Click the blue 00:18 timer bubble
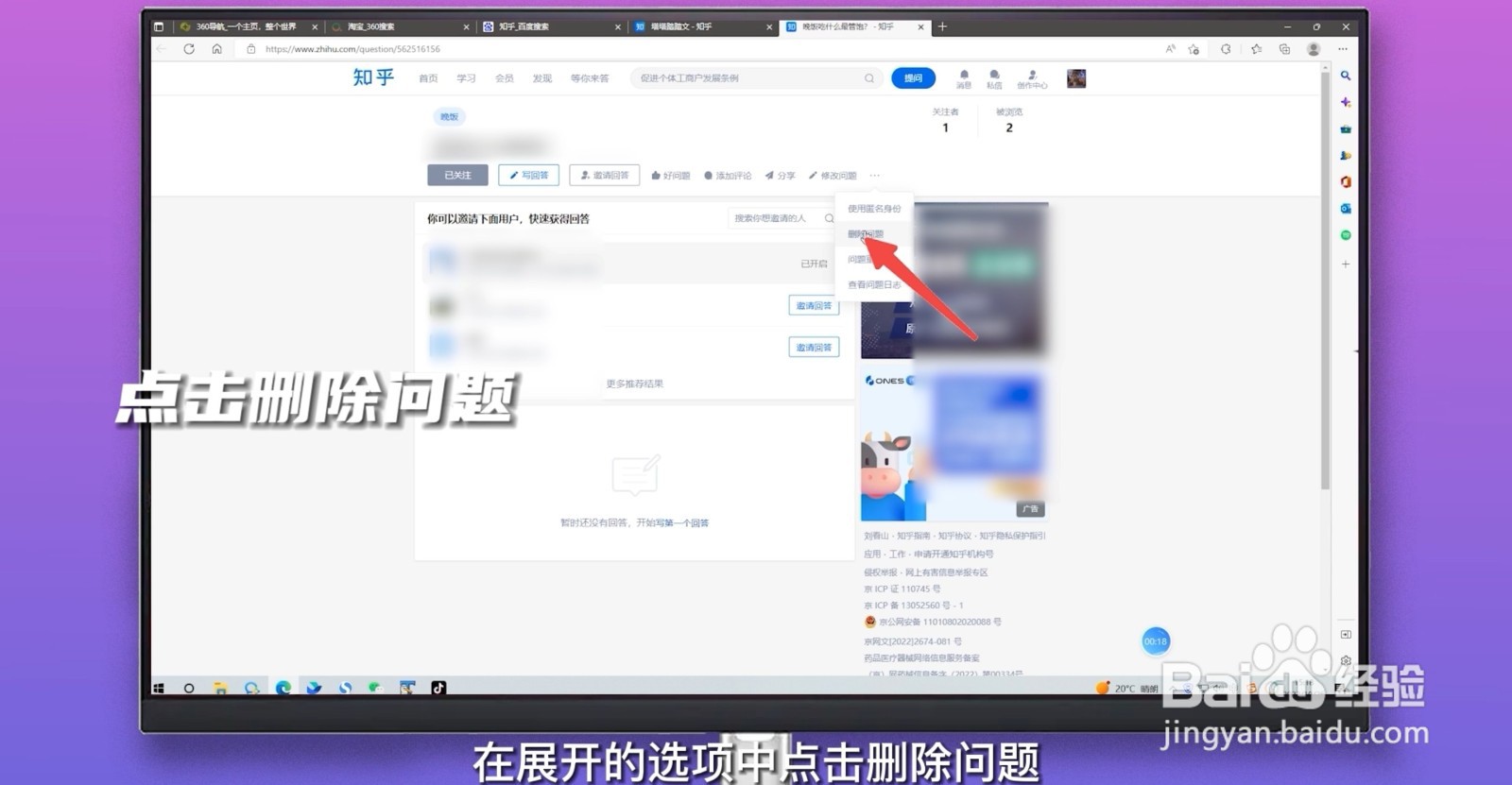The image size is (1512, 785). [1156, 641]
